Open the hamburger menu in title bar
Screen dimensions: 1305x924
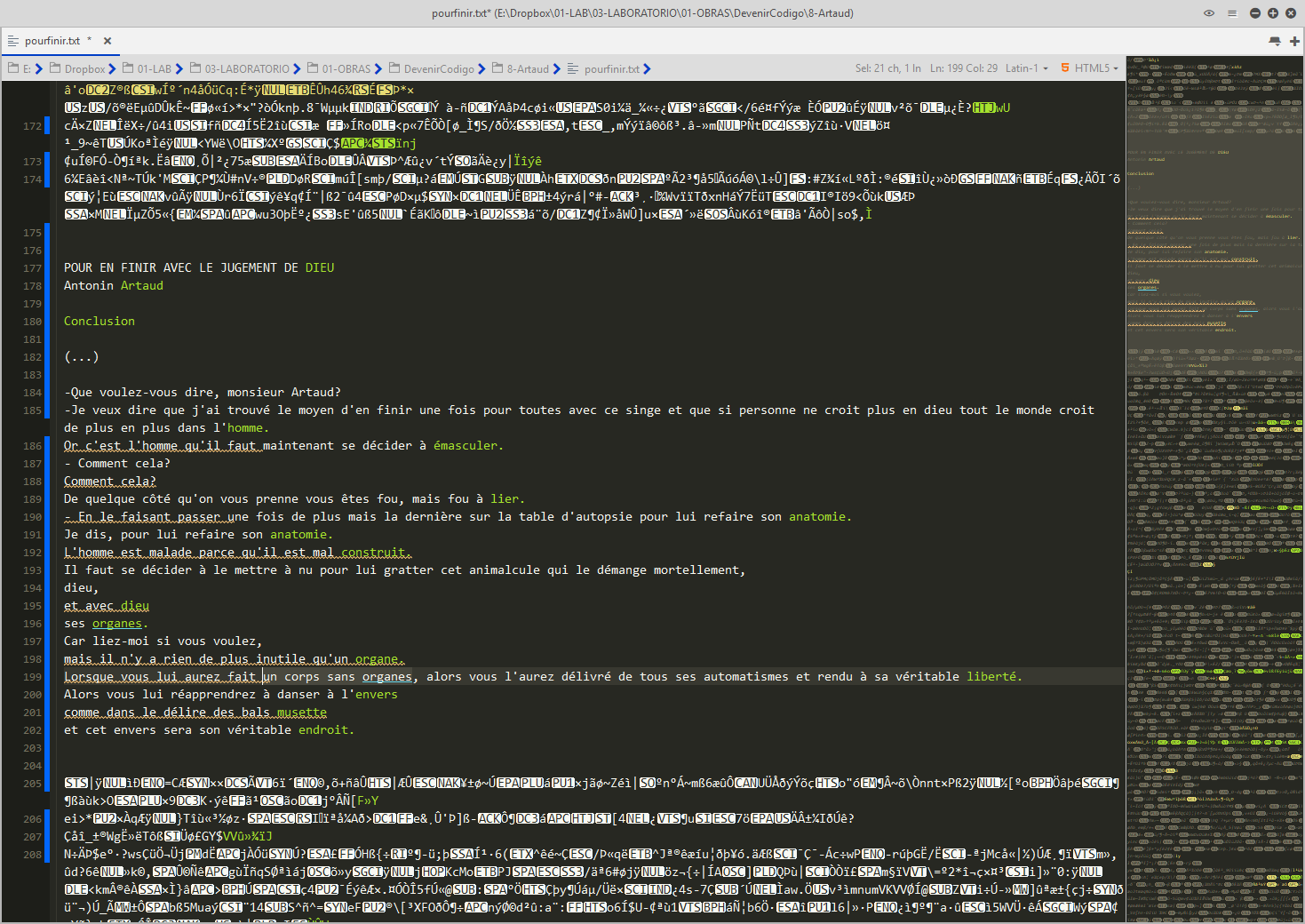pyautogui.click(x=1231, y=13)
